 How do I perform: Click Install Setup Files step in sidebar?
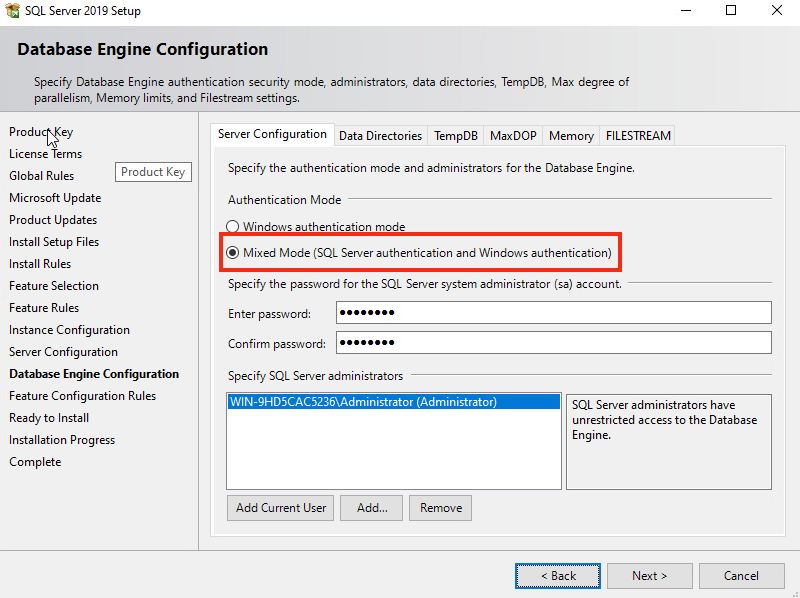[54, 241]
